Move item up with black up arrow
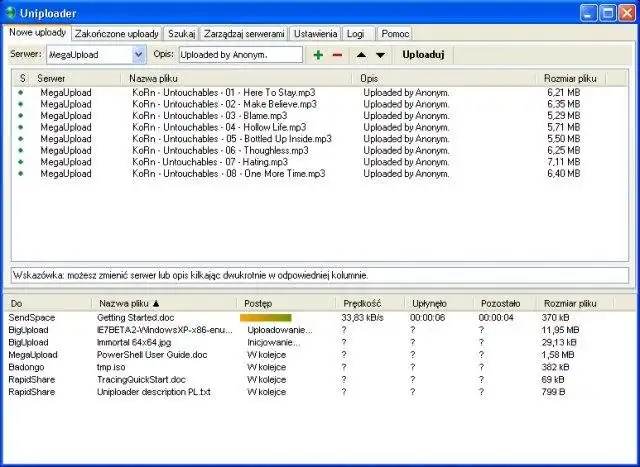The image size is (640, 467). click(x=361, y=55)
